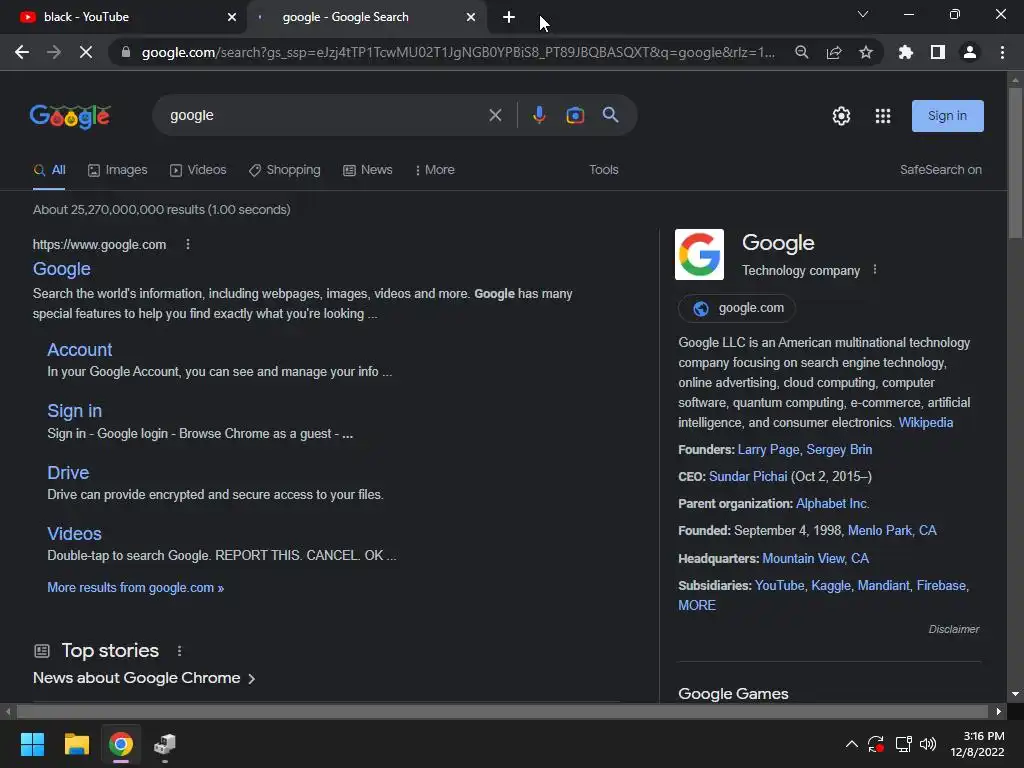Image resolution: width=1024 pixels, height=768 pixels.
Task: Submit search with magnifier icon
Action: tap(611, 116)
